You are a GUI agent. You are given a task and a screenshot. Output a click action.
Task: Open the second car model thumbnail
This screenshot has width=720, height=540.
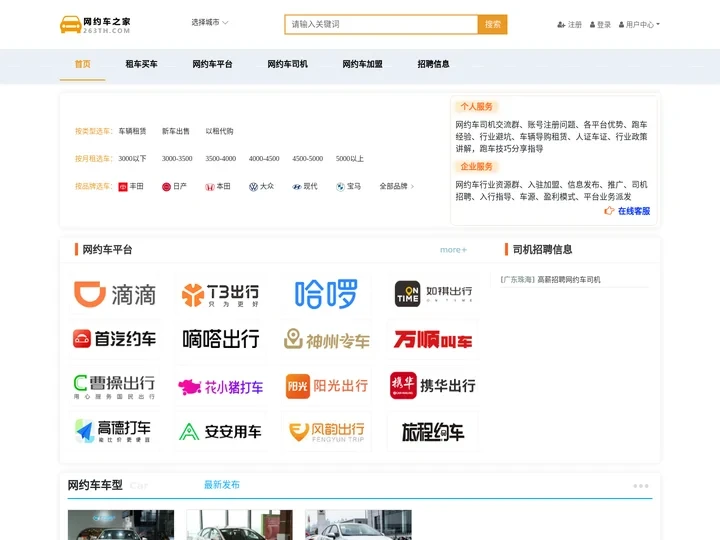[x=239, y=525]
